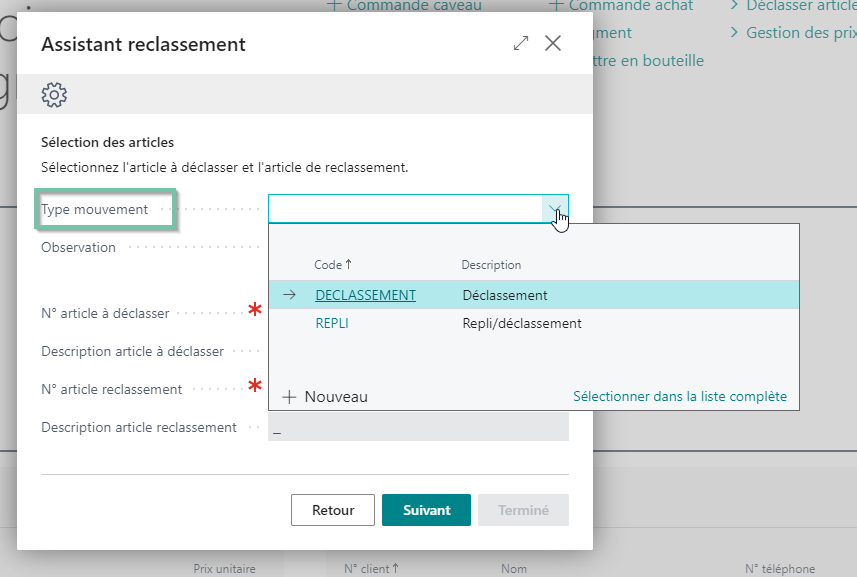Close the Assistant reclassement dialog
The image size is (857, 577).
553,43
